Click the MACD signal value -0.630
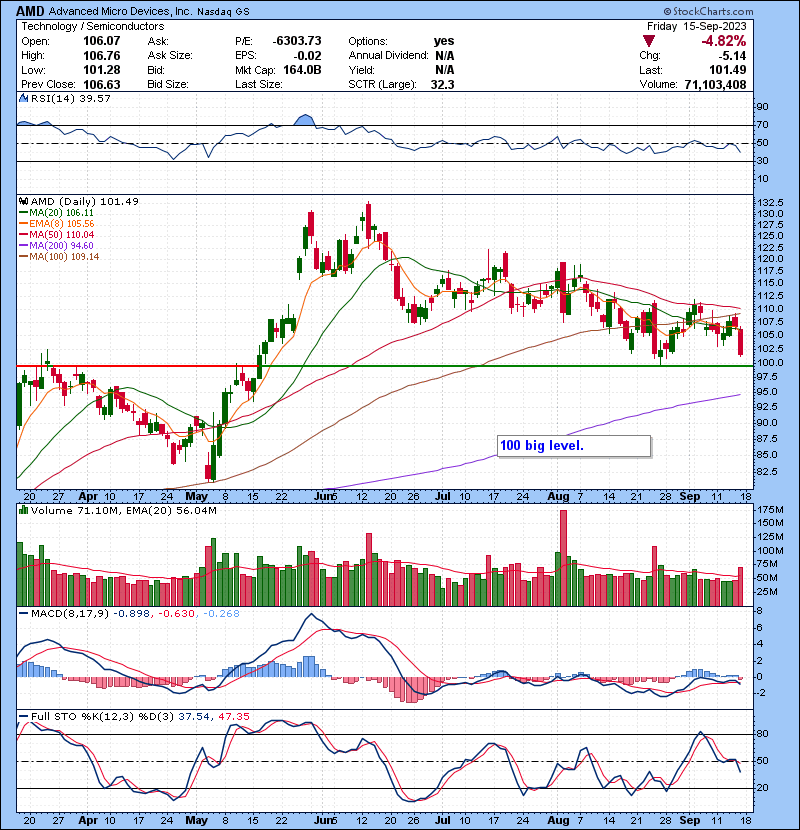 (176, 614)
